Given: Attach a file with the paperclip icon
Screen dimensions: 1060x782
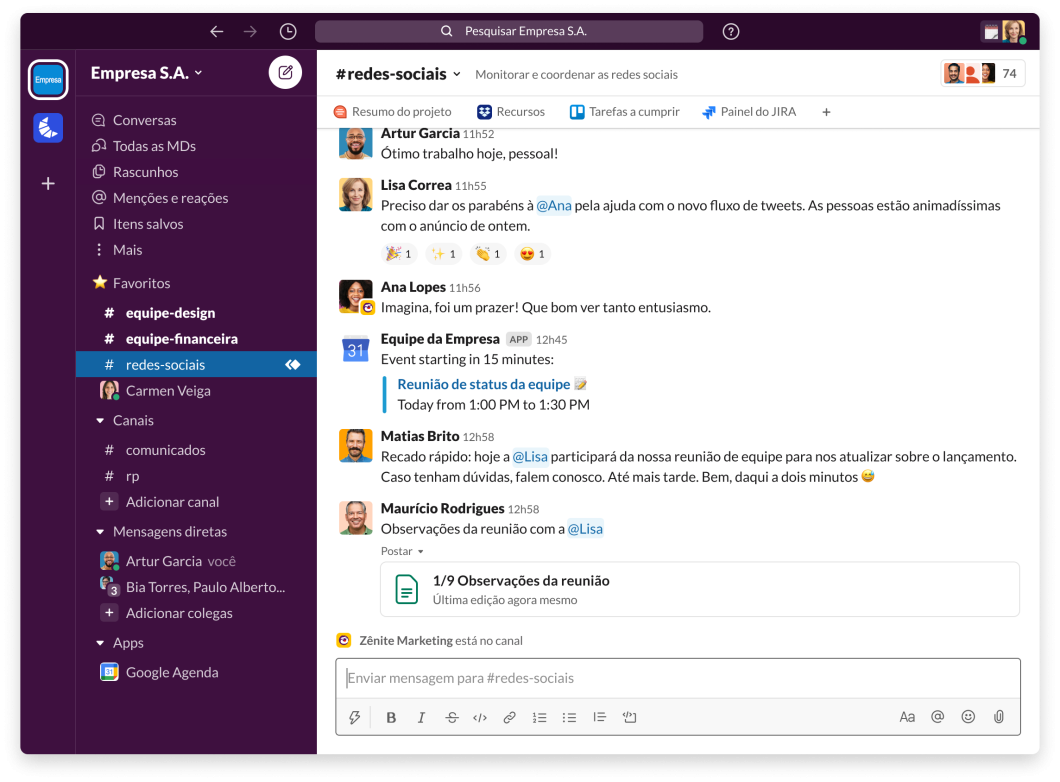Looking at the screenshot, I should (998, 716).
